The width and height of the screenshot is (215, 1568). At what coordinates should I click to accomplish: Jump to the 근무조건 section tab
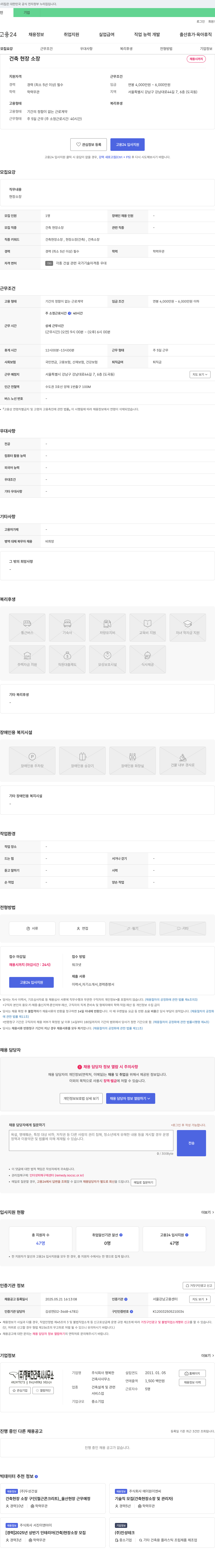46,49
